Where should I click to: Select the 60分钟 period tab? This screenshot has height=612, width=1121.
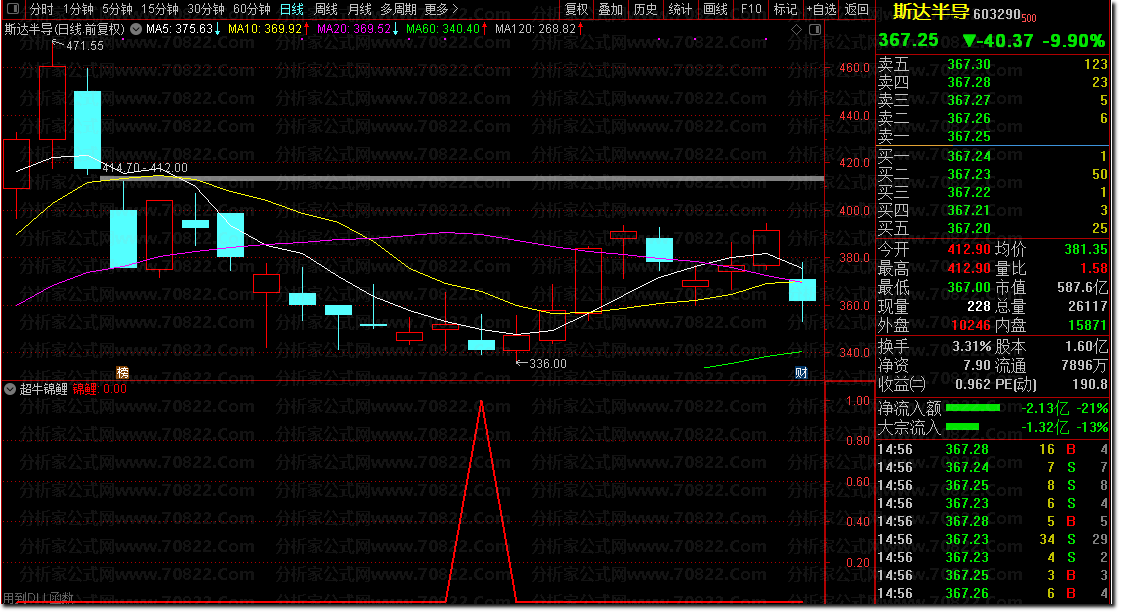click(x=252, y=9)
